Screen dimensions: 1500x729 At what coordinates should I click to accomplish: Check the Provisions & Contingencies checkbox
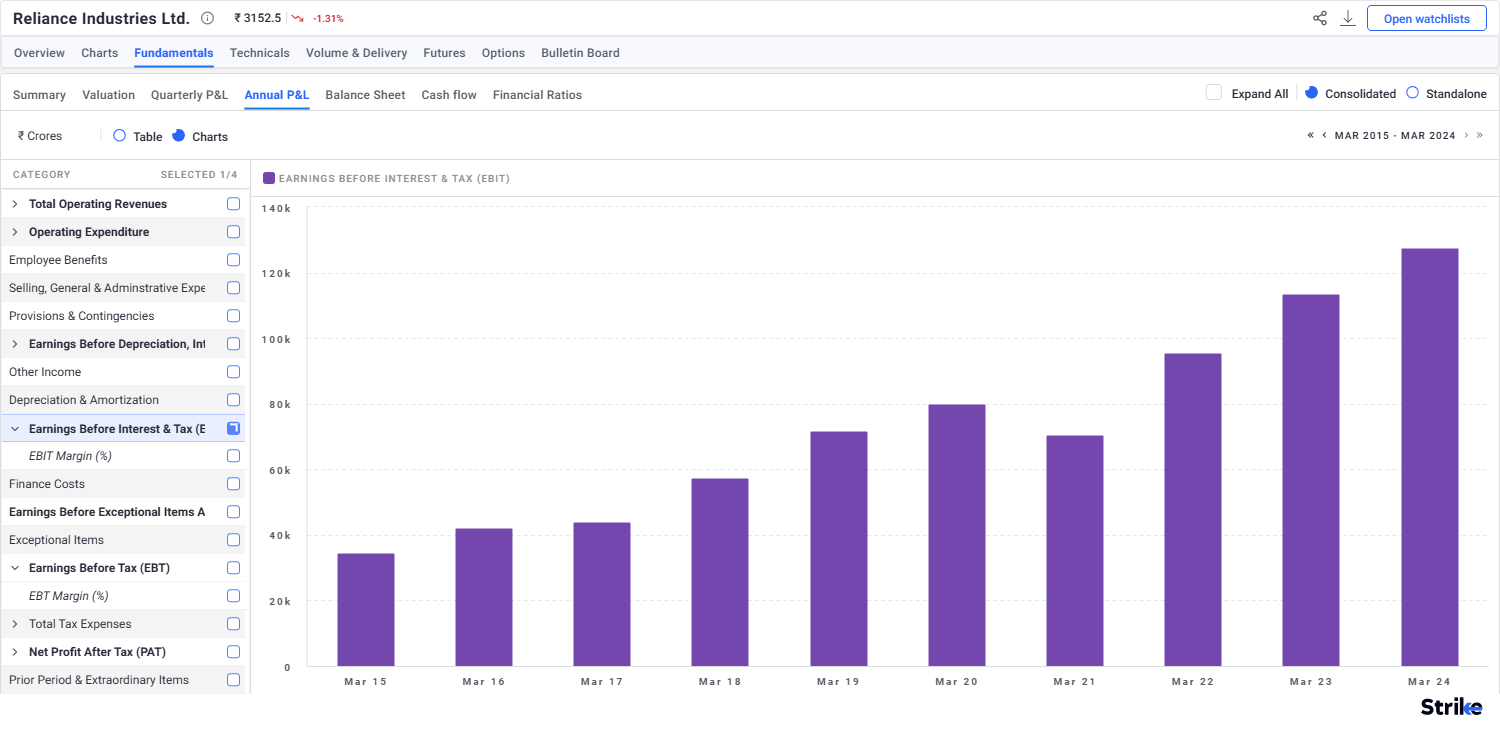tap(233, 316)
